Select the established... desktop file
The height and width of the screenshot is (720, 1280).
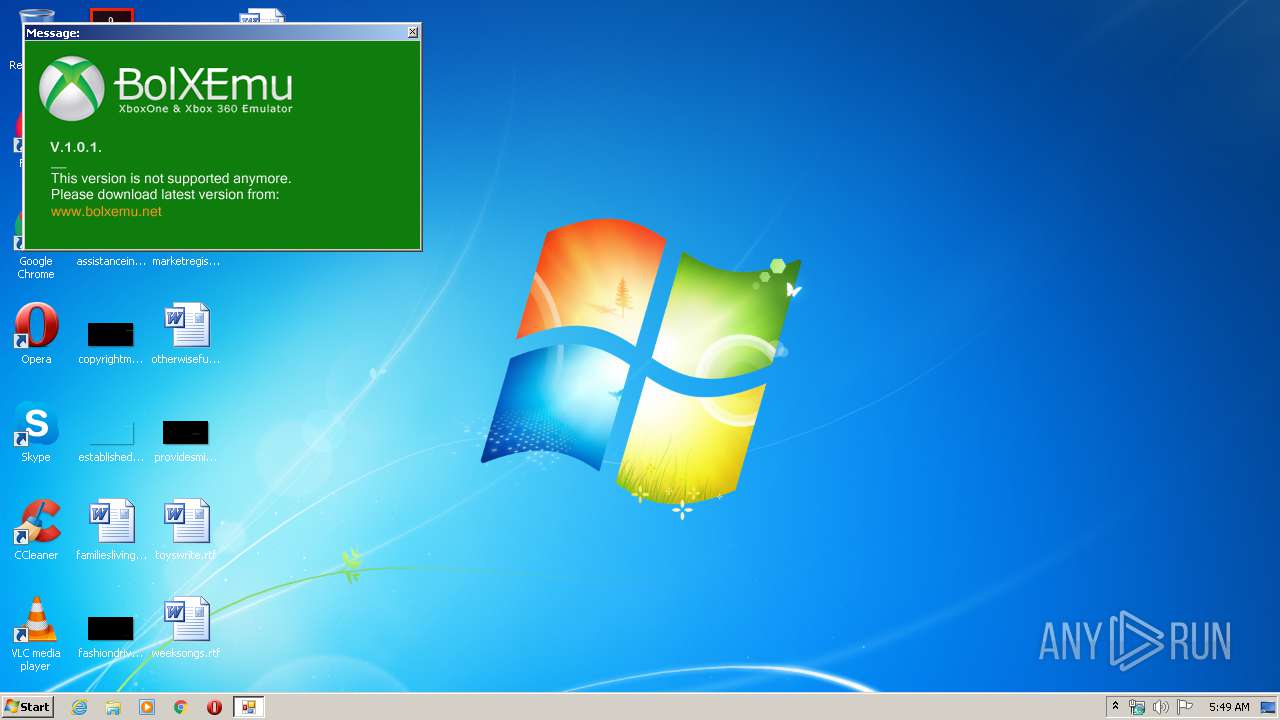111,439
